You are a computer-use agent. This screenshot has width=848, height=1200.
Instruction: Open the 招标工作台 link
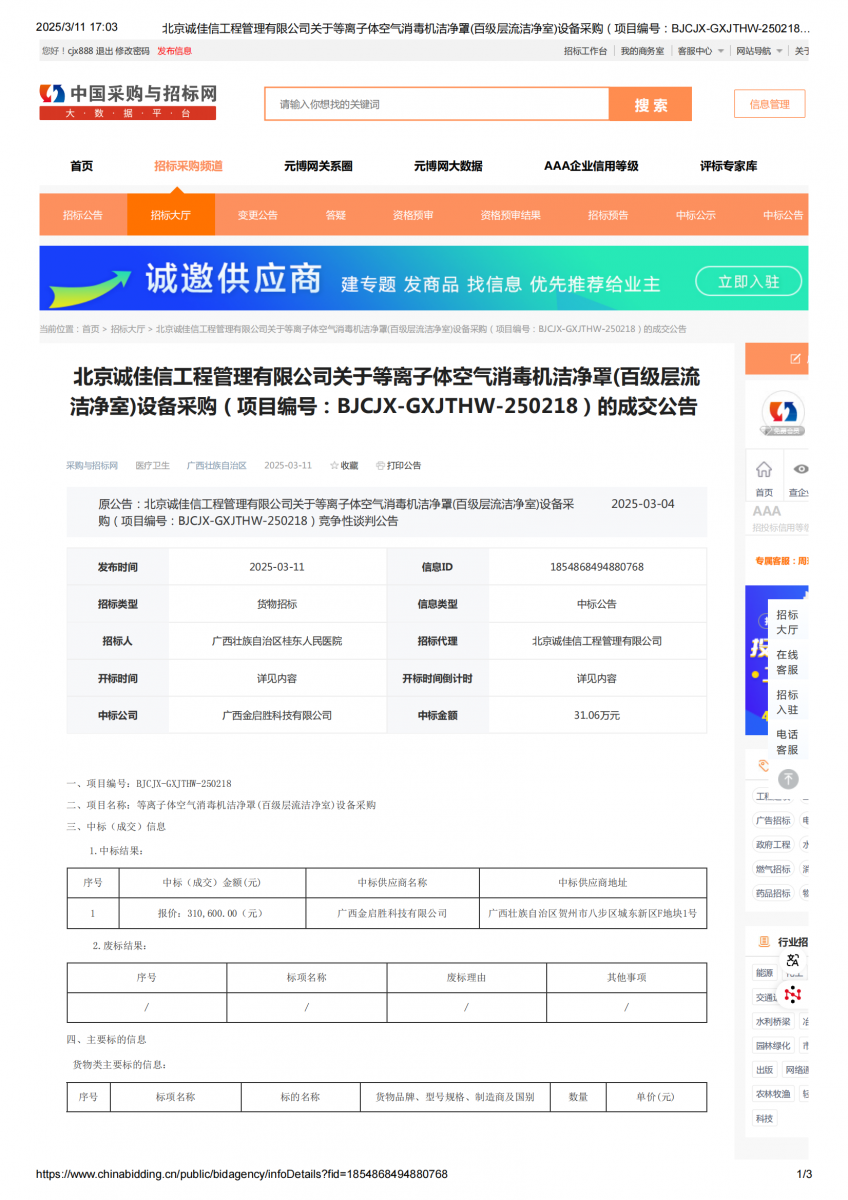pos(585,51)
